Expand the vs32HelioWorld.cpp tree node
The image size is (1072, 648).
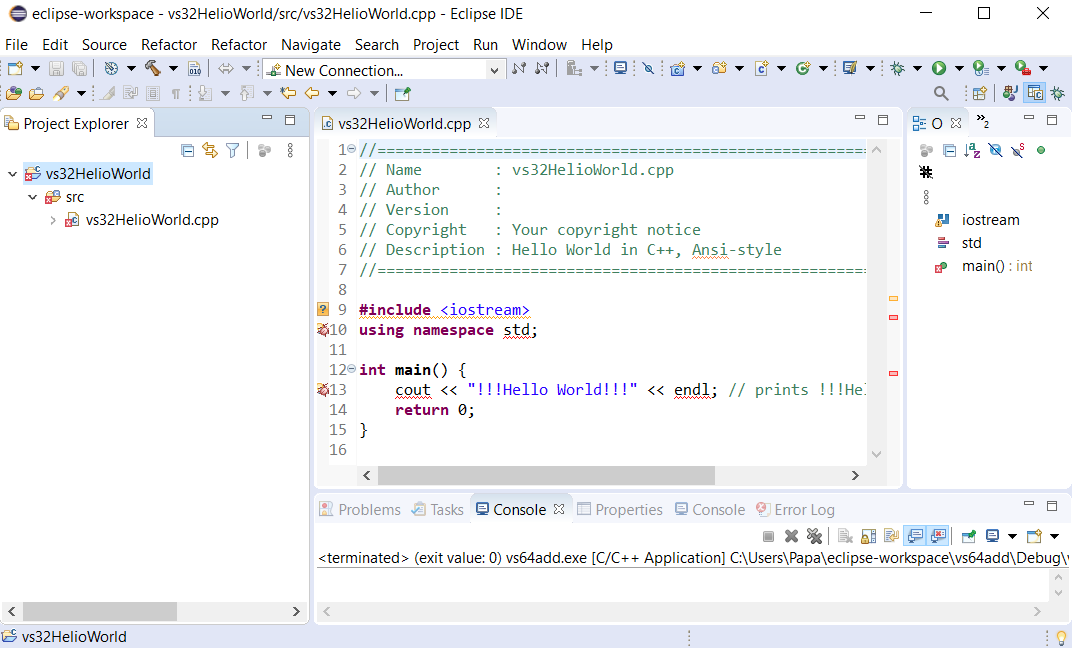(53, 220)
